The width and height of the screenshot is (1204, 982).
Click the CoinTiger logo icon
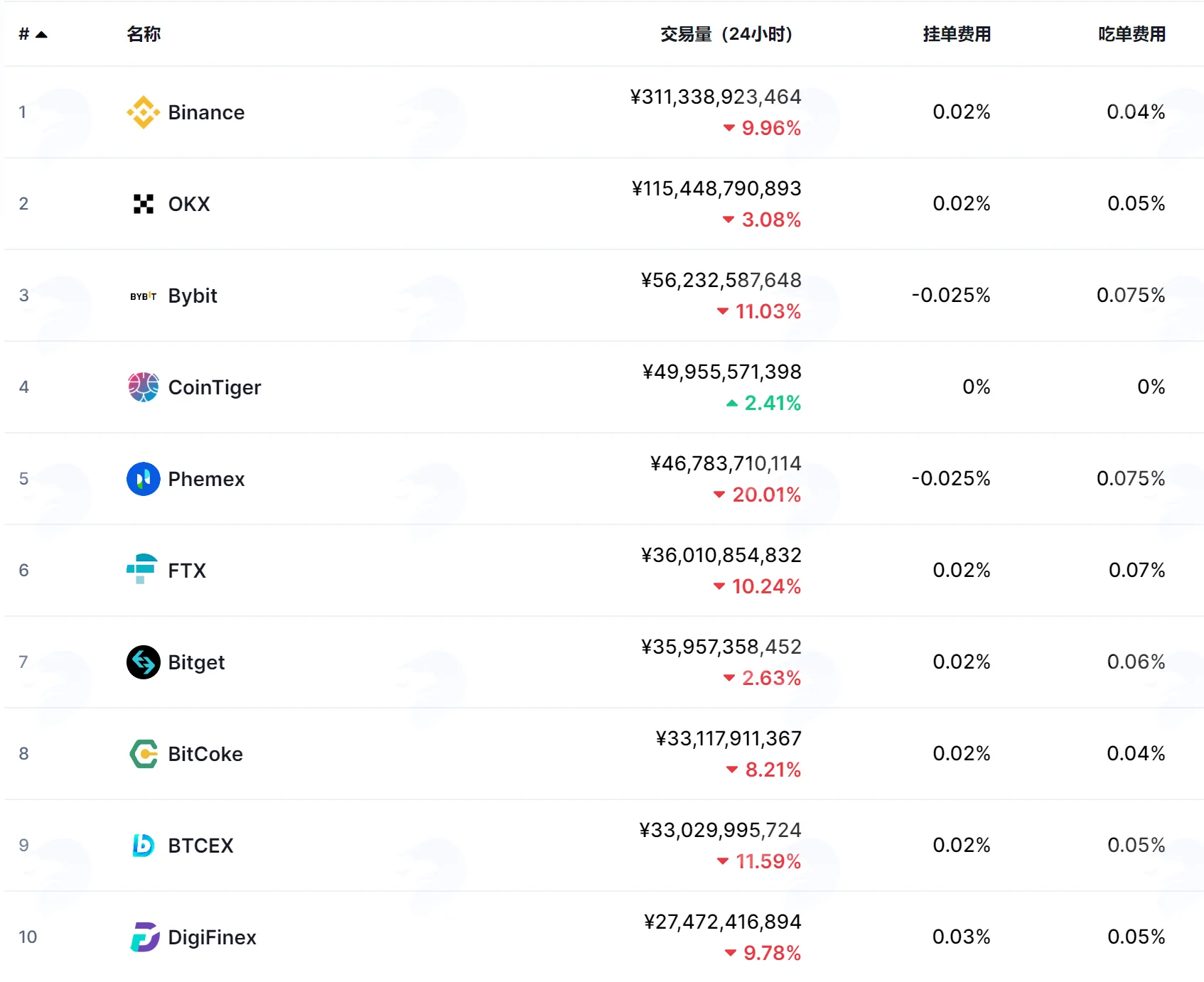143,387
